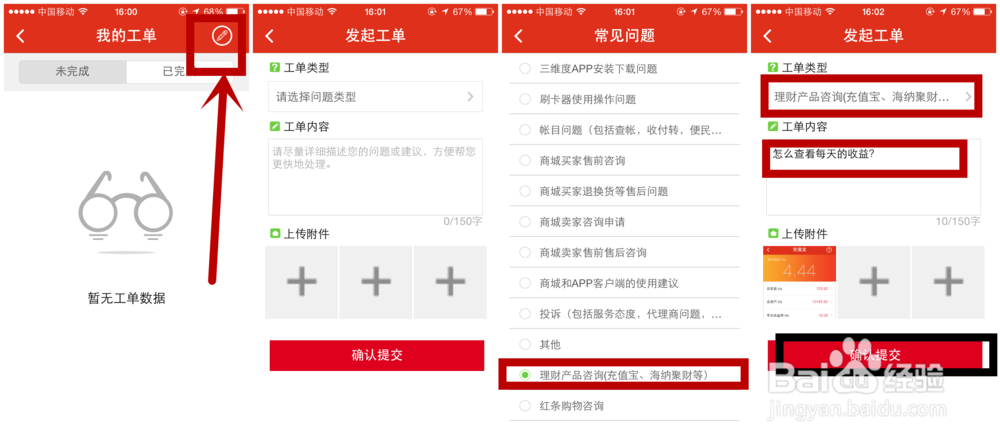Add second attachment next to uploaded screenshot
Screen dimensions: 1000x443
pos(874,282)
